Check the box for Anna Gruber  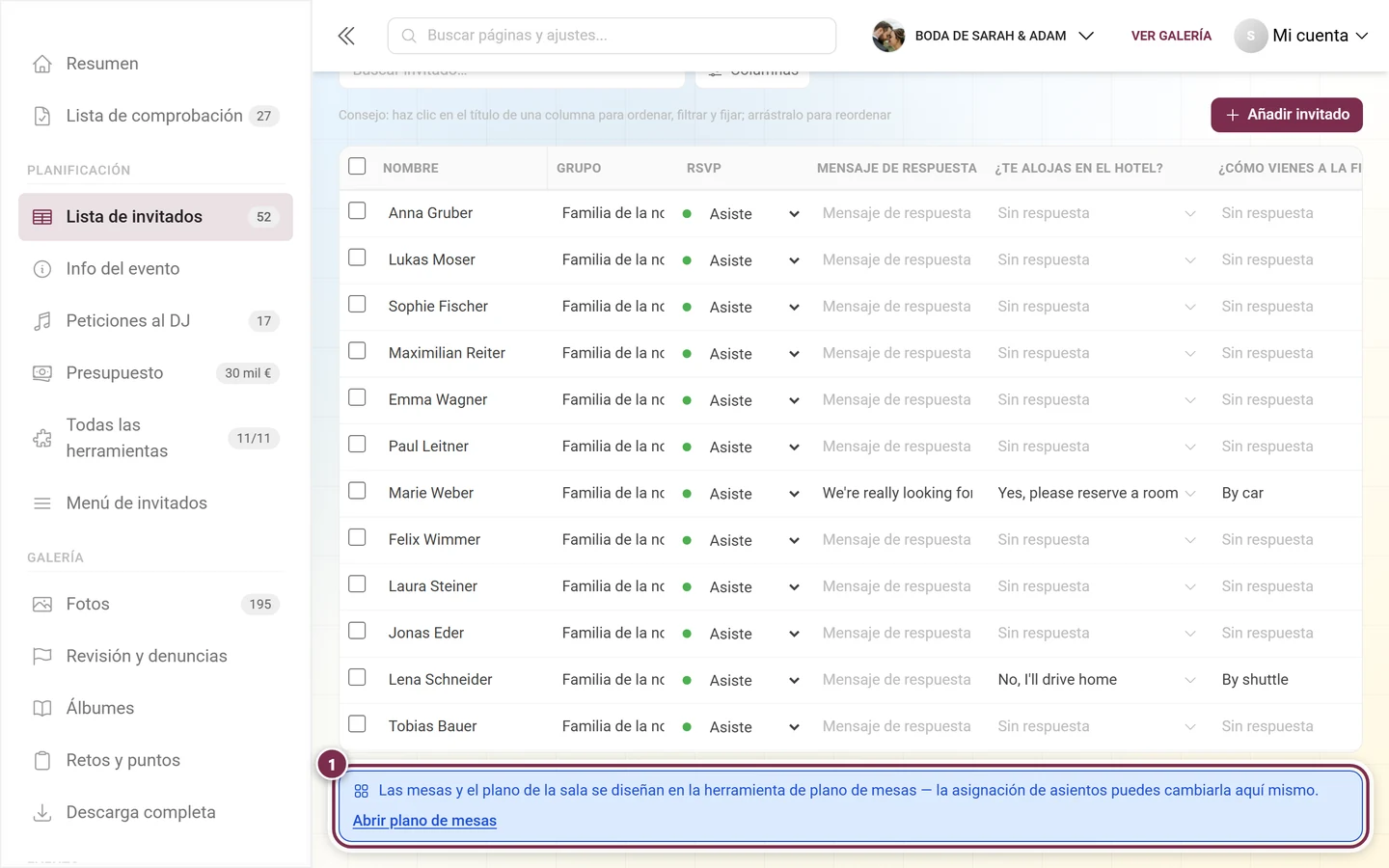point(357,210)
